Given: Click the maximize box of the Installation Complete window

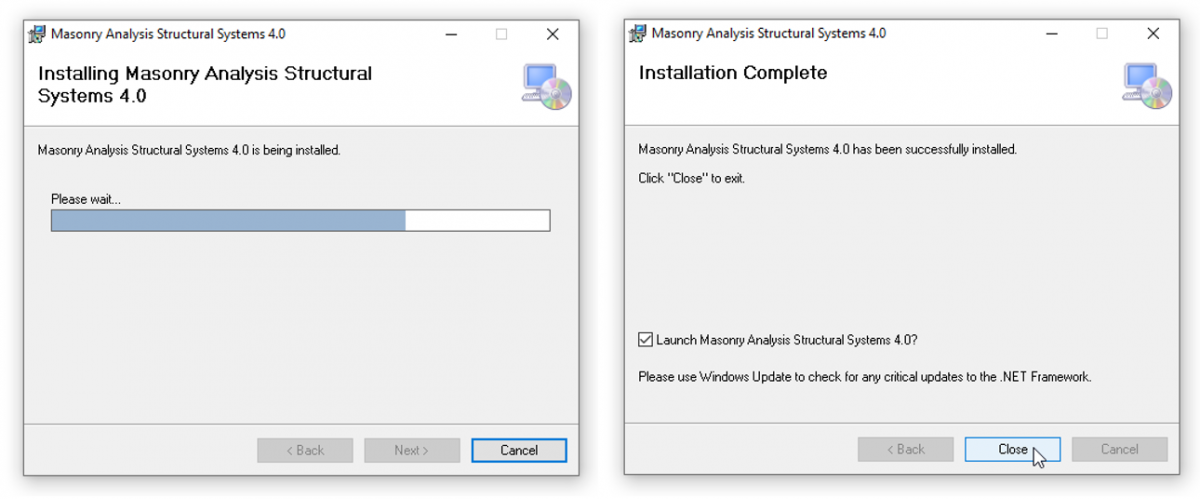Looking at the screenshot, I should (1102, 33).
